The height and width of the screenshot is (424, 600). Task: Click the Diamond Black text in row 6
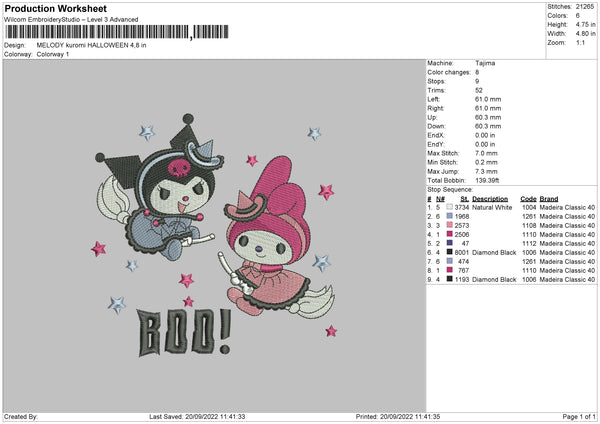click(x=494, y=253)
